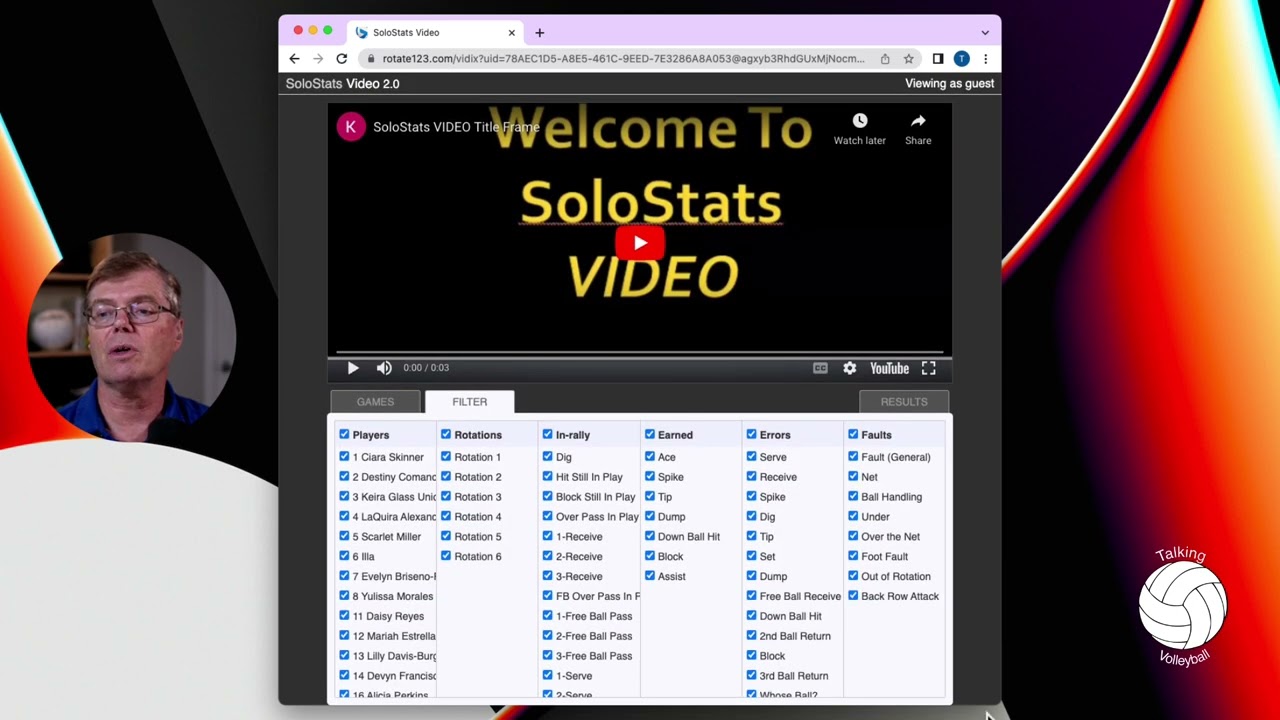1280x720 pixels.
Task: Uncheck Rotation 3 checkbox
Action: 446,496
